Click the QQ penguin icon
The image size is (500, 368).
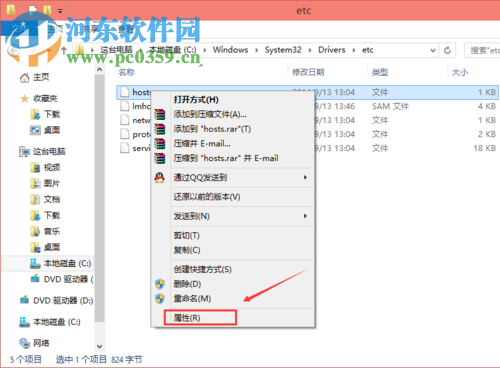(160, 177)
